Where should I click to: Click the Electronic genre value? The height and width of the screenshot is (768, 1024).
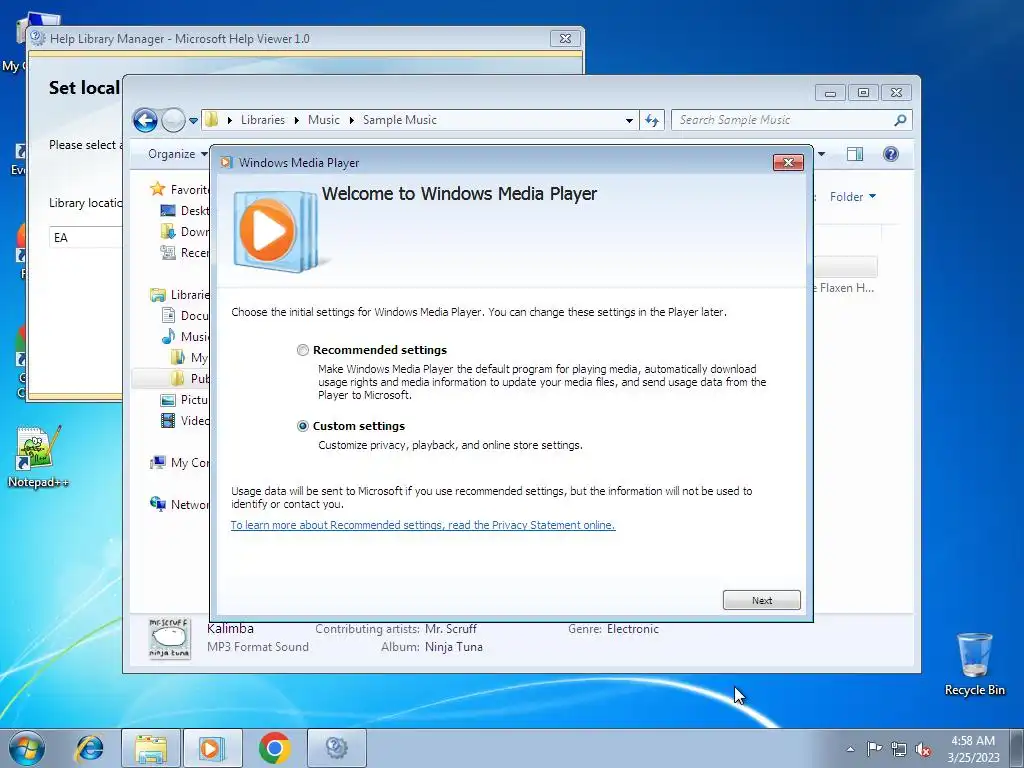point(633,629)
